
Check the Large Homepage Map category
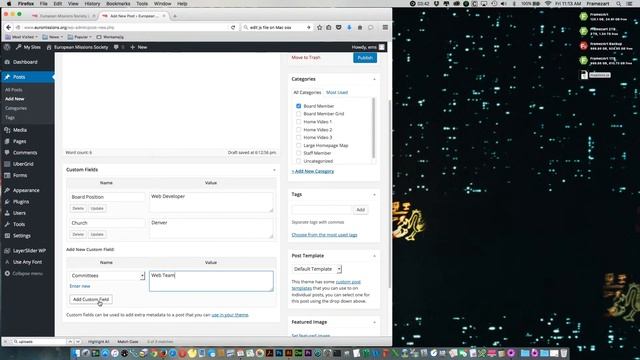(298, 145)
